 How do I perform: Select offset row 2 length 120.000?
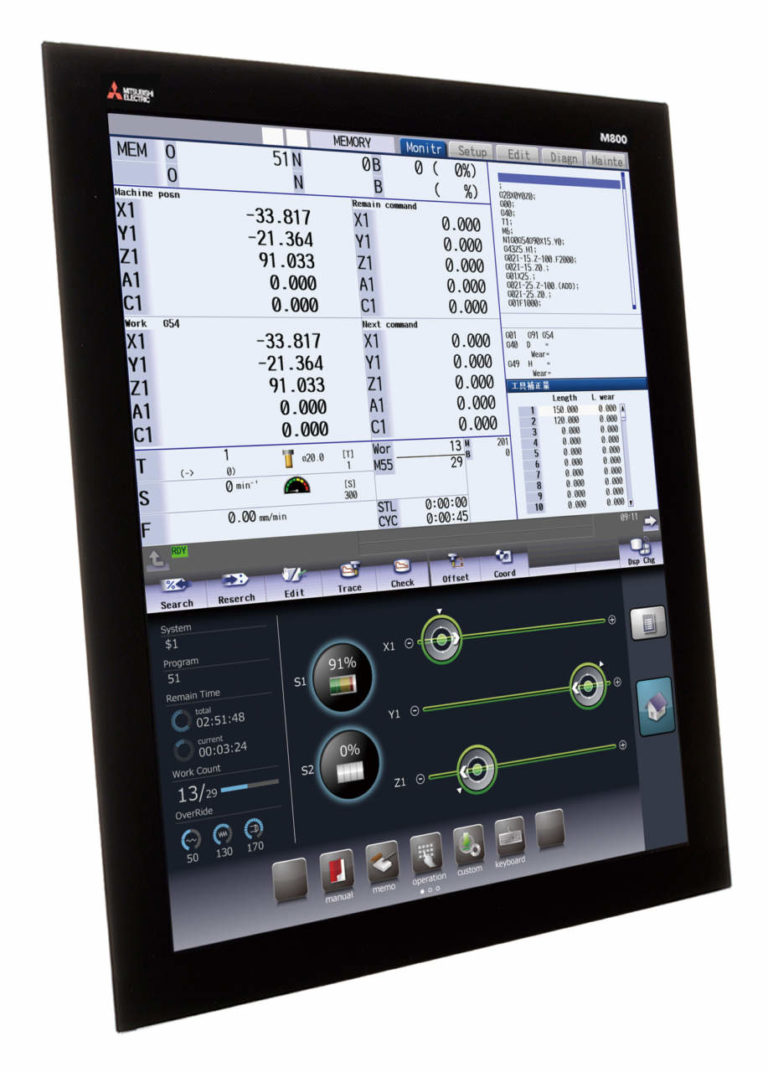pyautogui.click(x=566, y=420)
